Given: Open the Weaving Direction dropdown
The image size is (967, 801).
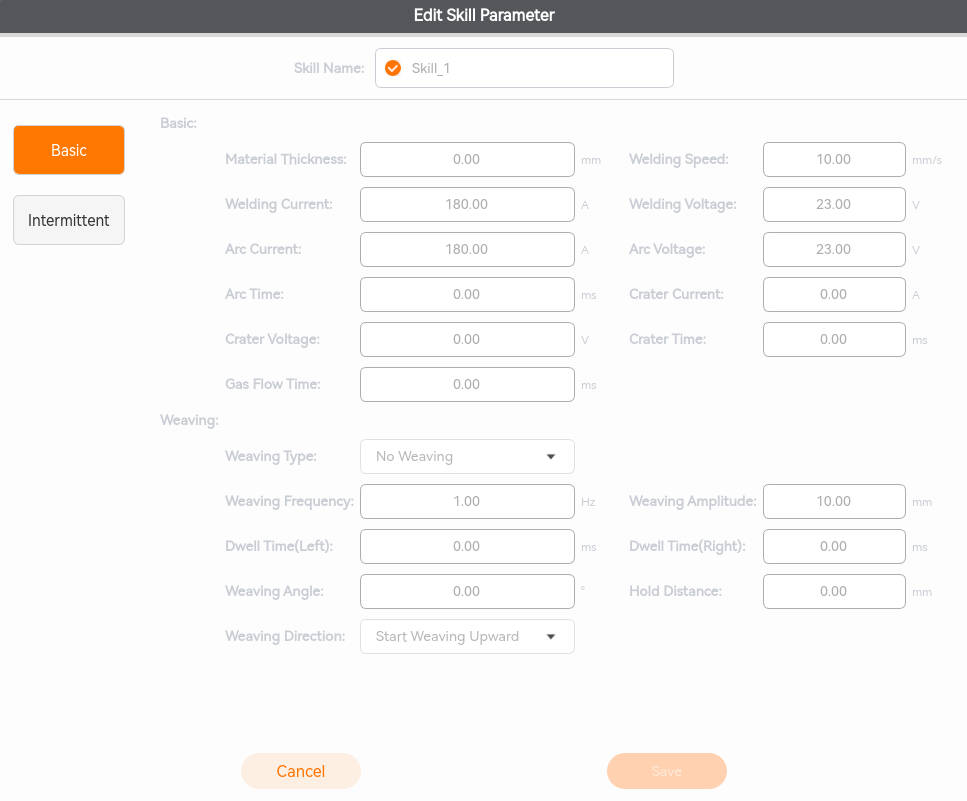Looking at the screenshot, I should click(467, 636).
